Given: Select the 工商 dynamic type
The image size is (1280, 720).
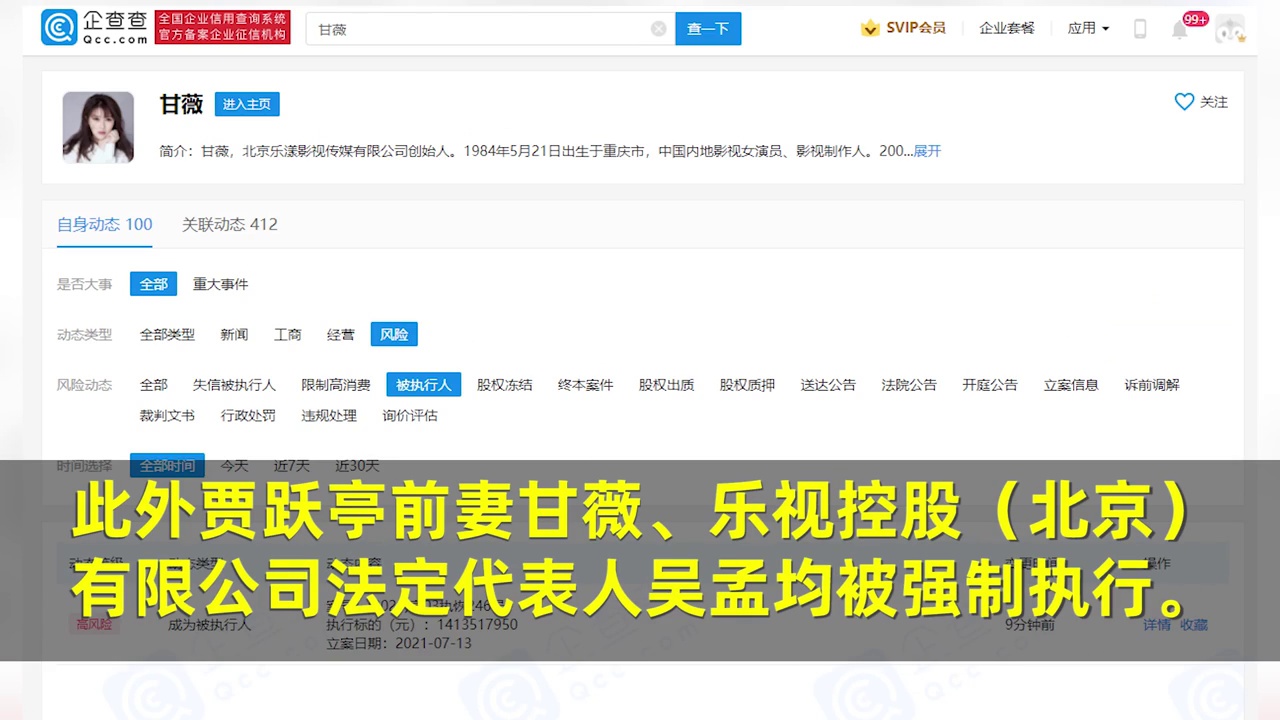Looking at the screenshot, I should pos(288,334).
